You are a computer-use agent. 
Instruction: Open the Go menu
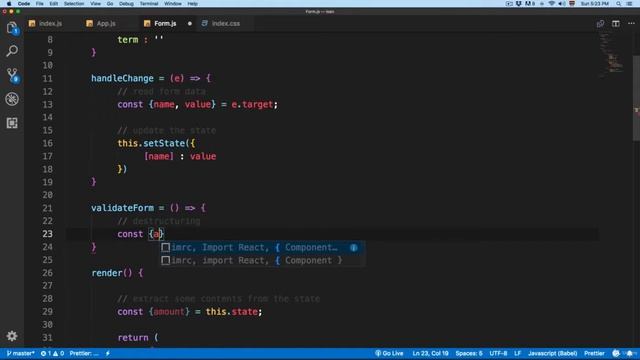(x=110, y=4)
